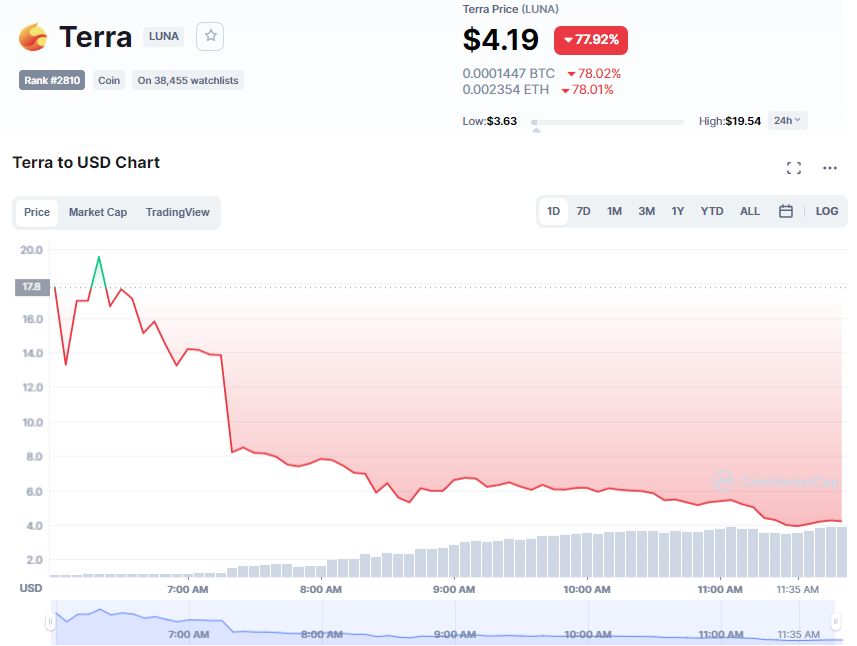Add Terra to watchlist with star icon

click(210, 37)
